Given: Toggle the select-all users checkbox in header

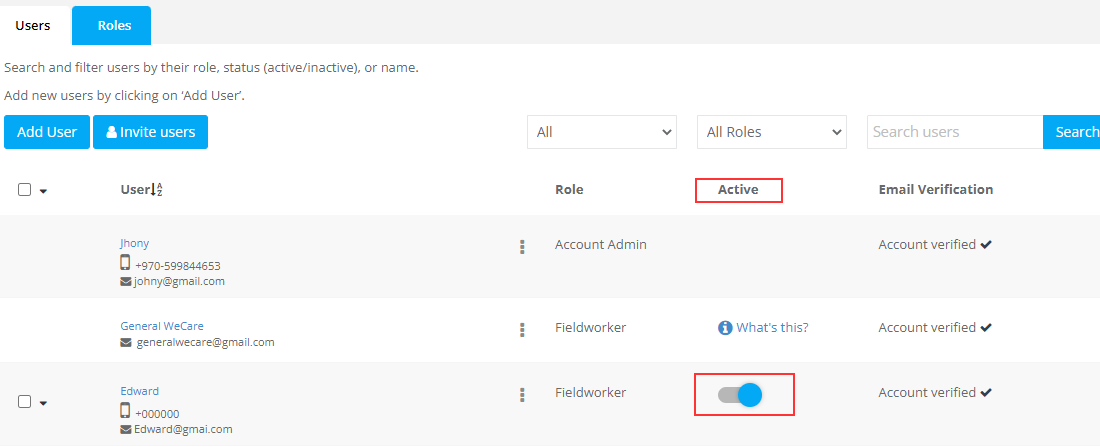Looking at the screenshot, I should pyautogui.click(x=25, y=190).
